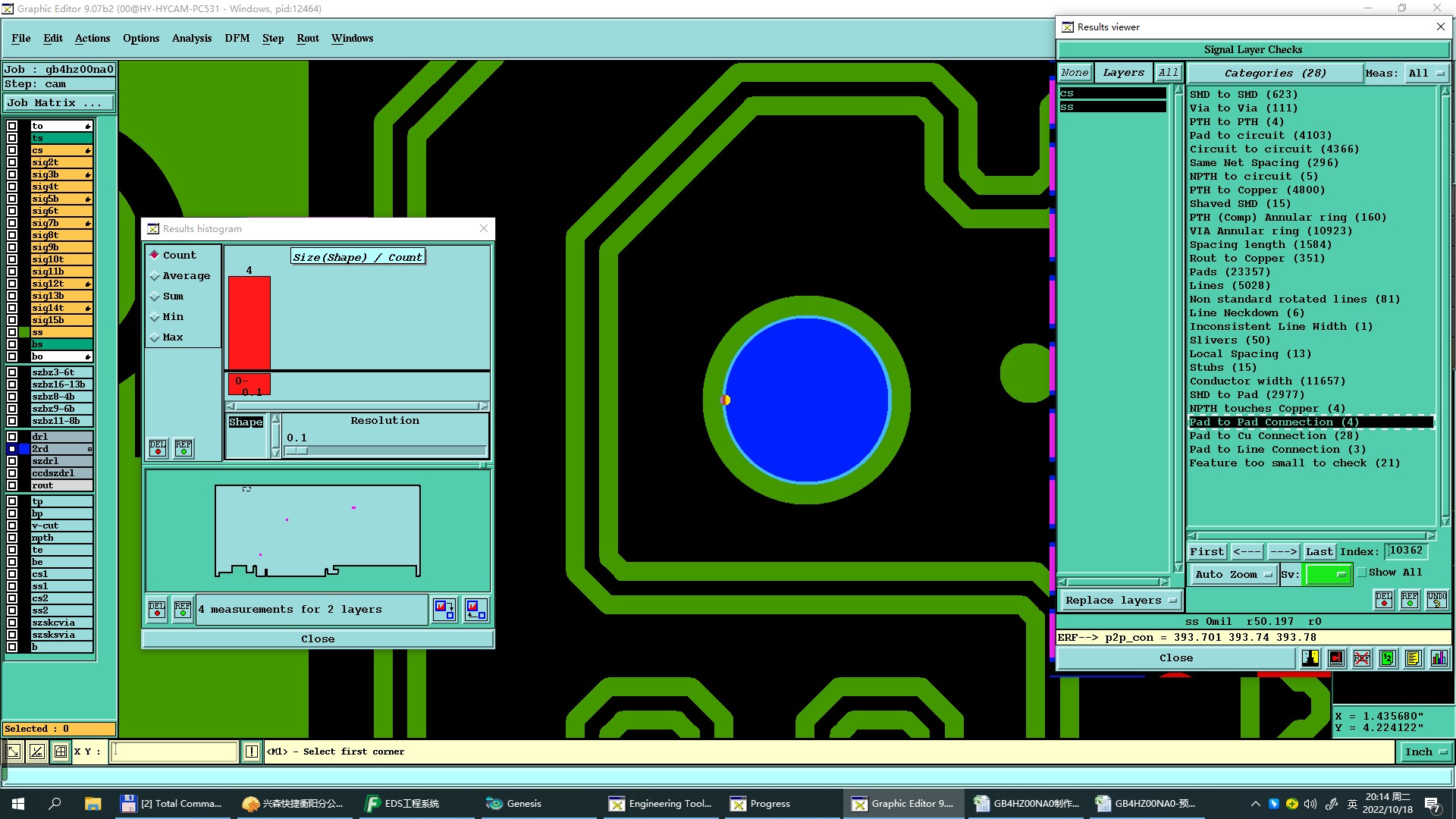Click the red d layer icon

pyautogui.click(x=1336, y=658)
